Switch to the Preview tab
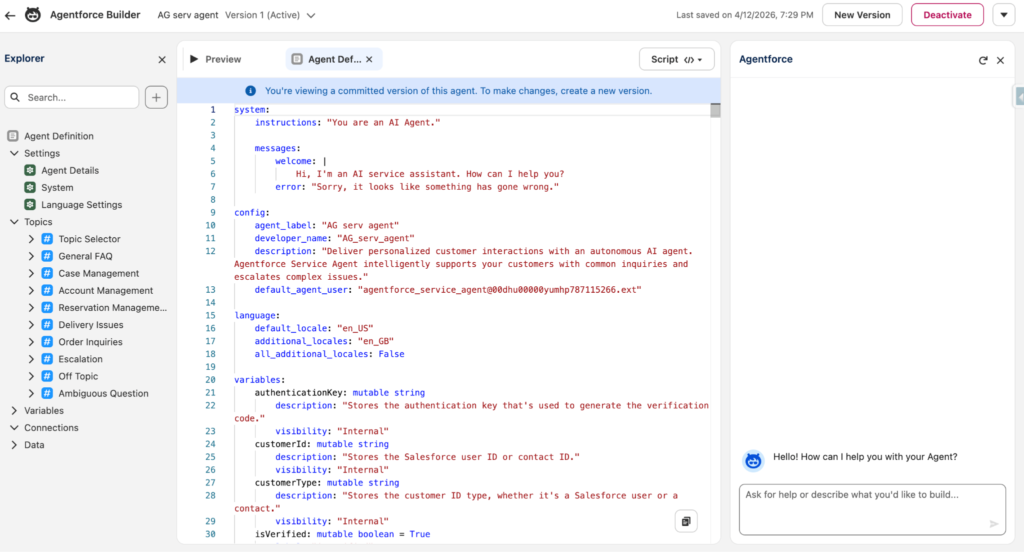The height and width of the screenshot is (552, 1024). click(216, 60)
